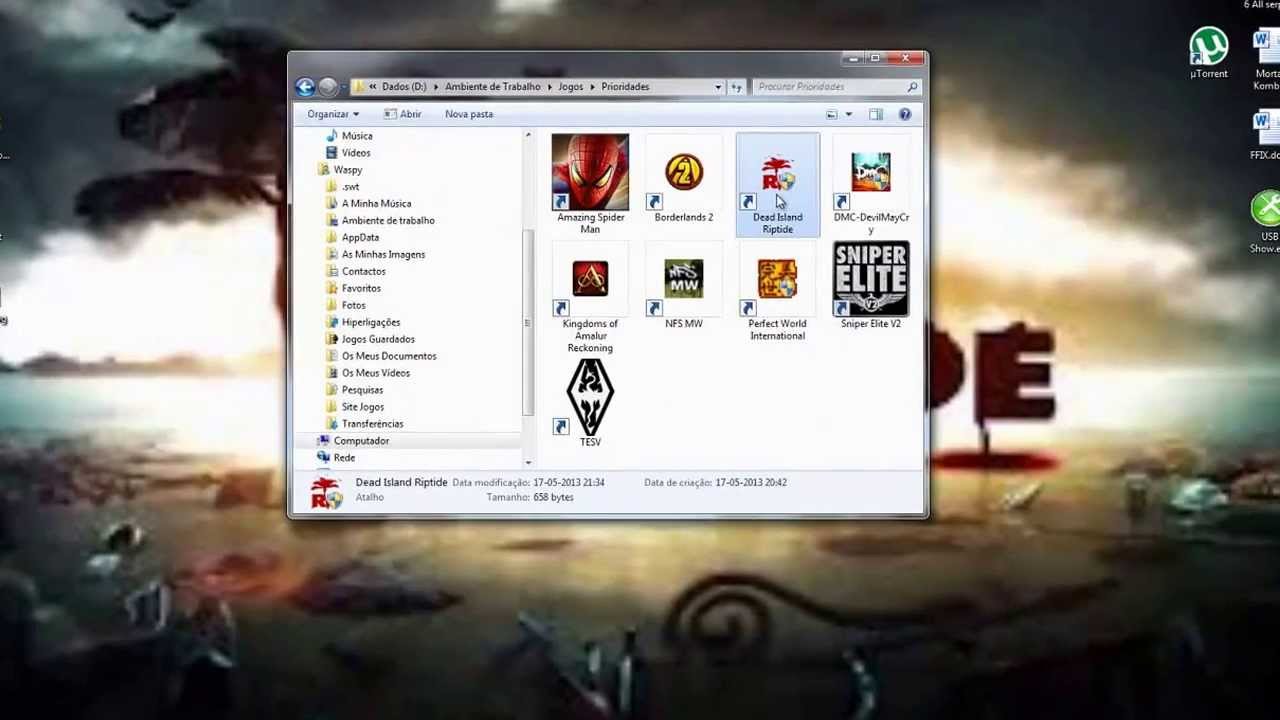Select the .swt folder in tree
Viewport: 1280px width, 720px height.
pyautogui.click(x=350, y=187)
